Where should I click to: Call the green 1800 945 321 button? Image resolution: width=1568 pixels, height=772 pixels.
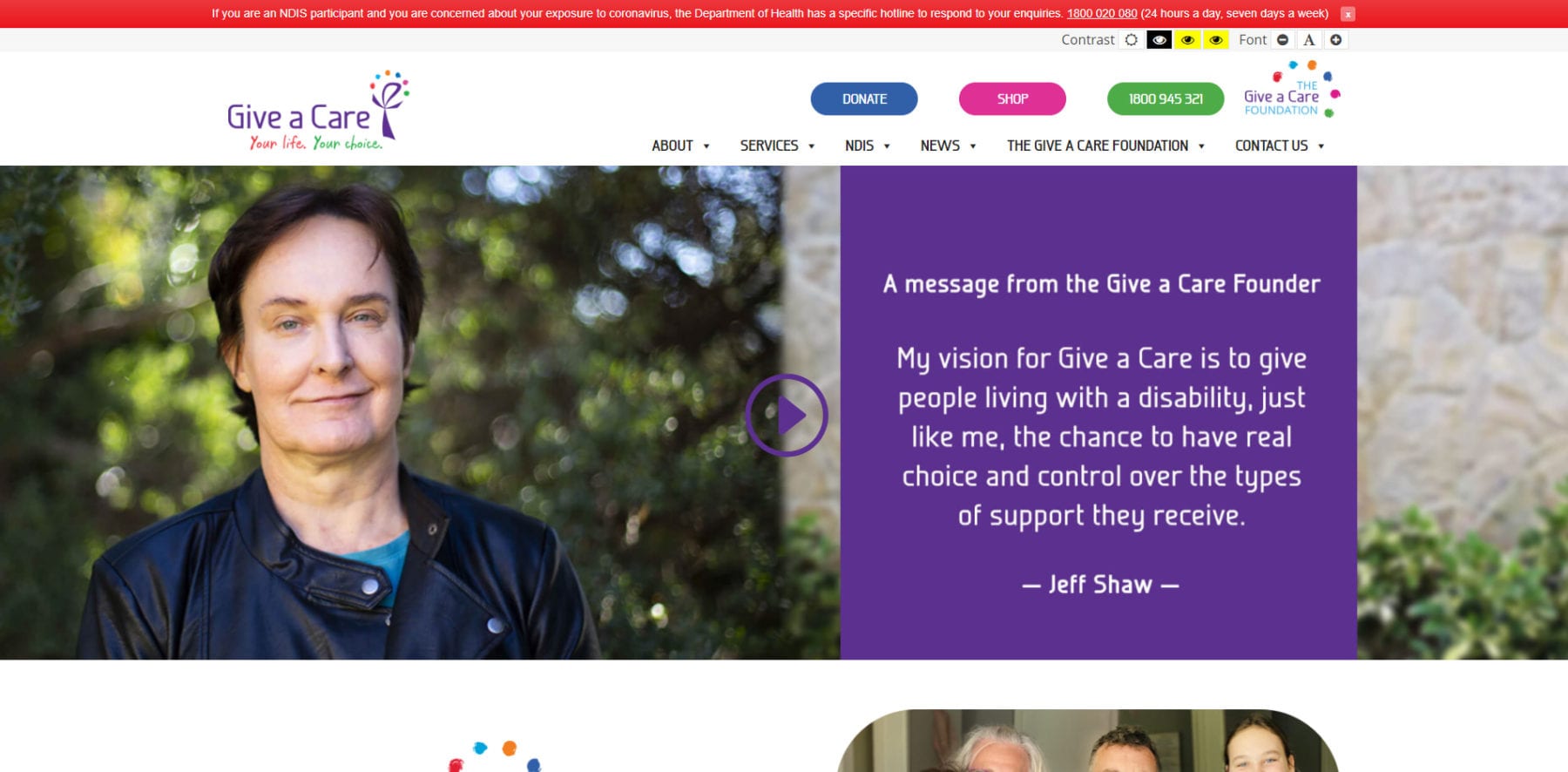click(x=1166, y=99)
